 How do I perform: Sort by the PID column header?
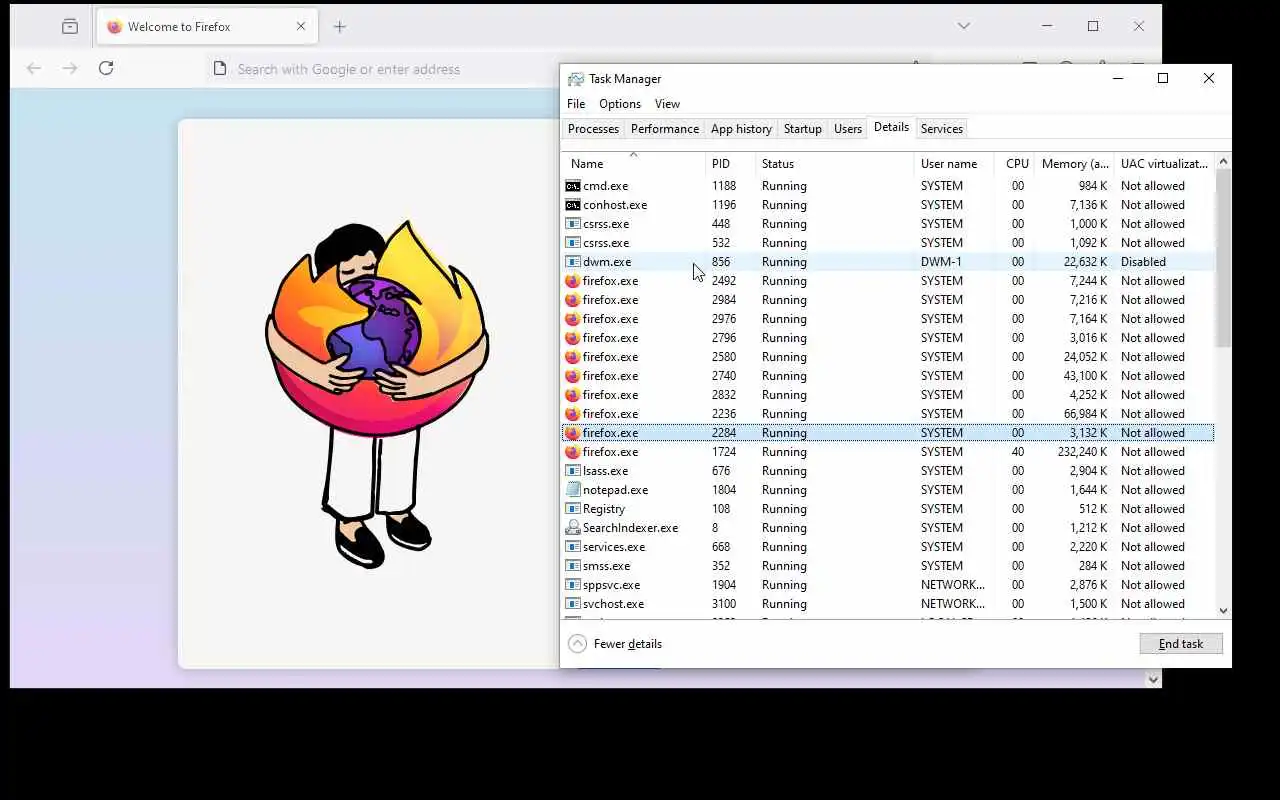(730, 164)
